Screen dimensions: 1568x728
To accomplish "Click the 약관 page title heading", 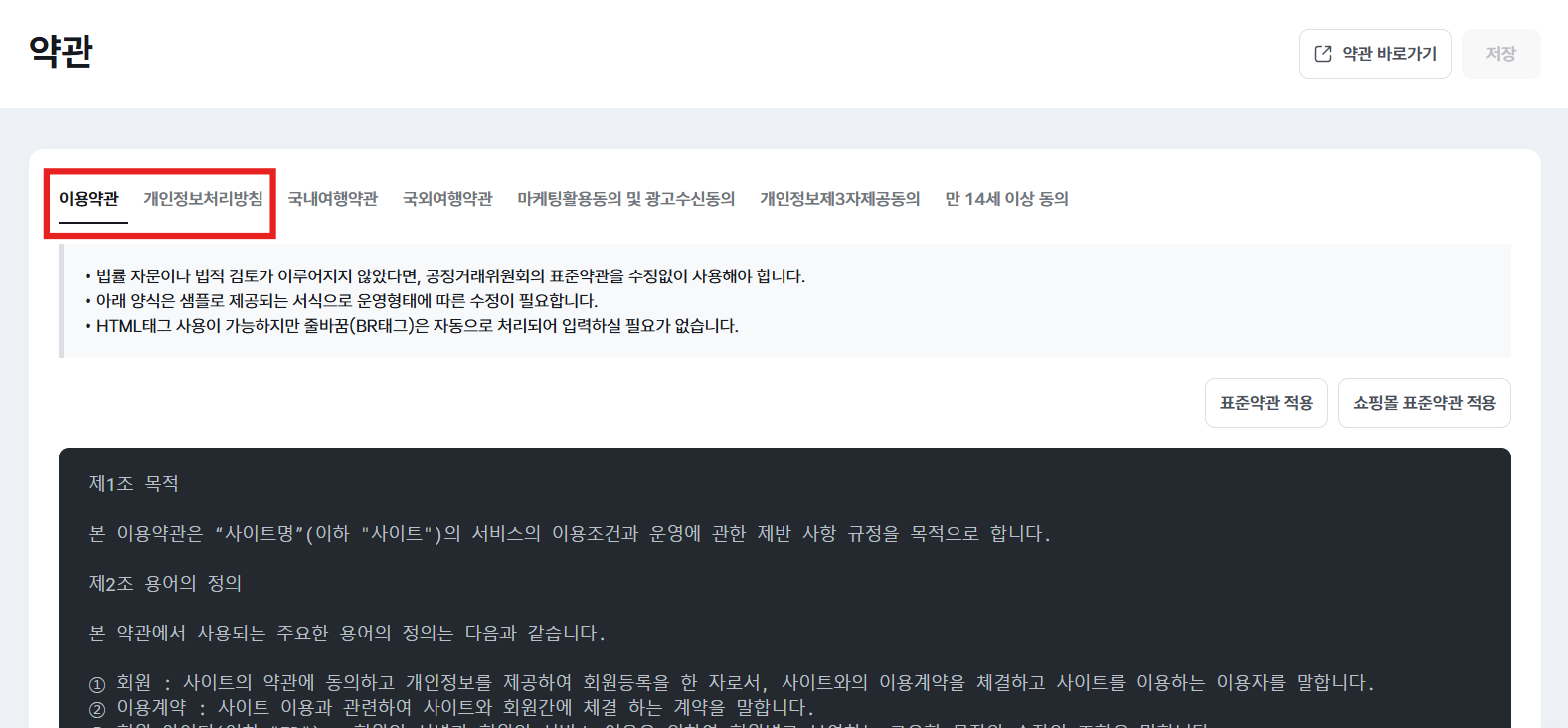I will [61, 51].
